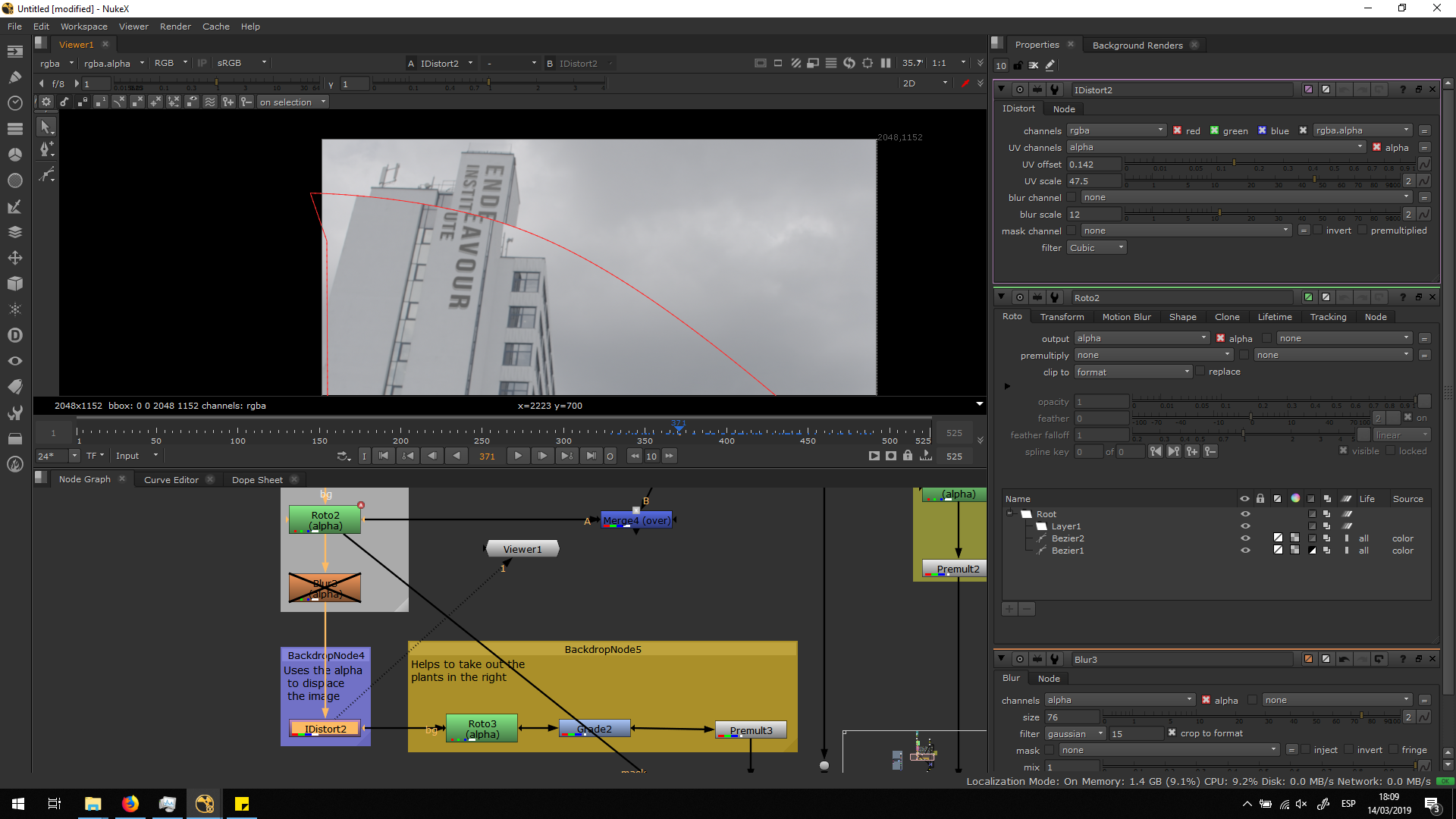Select the IDistort2 node in graph
The image size is (1456, 819).
click(x=325, y=729)
